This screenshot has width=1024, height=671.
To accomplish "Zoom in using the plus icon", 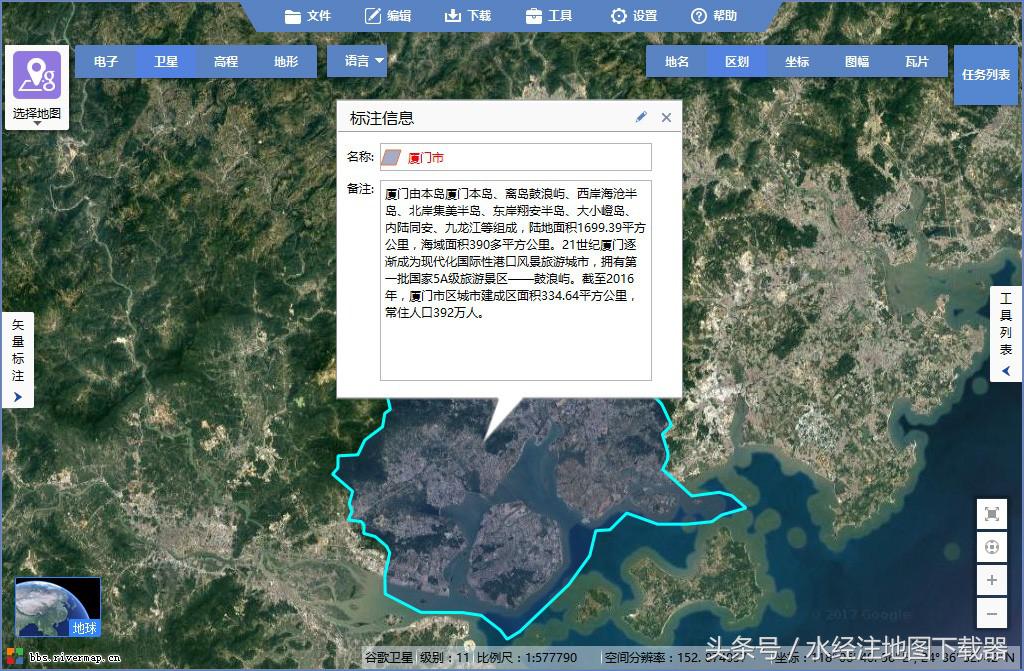I will click(x=991, y=580).
